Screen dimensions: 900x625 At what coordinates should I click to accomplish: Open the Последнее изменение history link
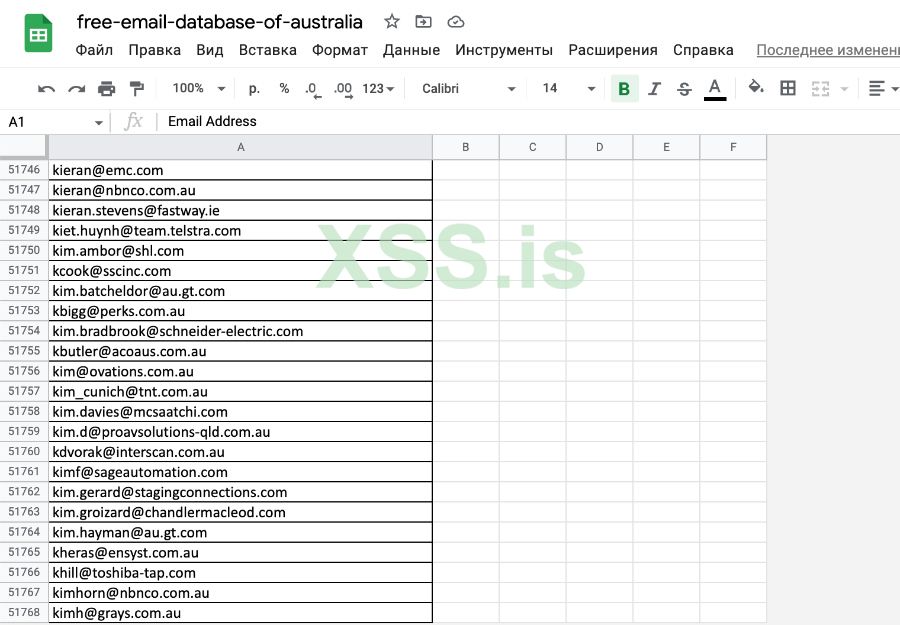pyautogui.click(x=828, y=51)
